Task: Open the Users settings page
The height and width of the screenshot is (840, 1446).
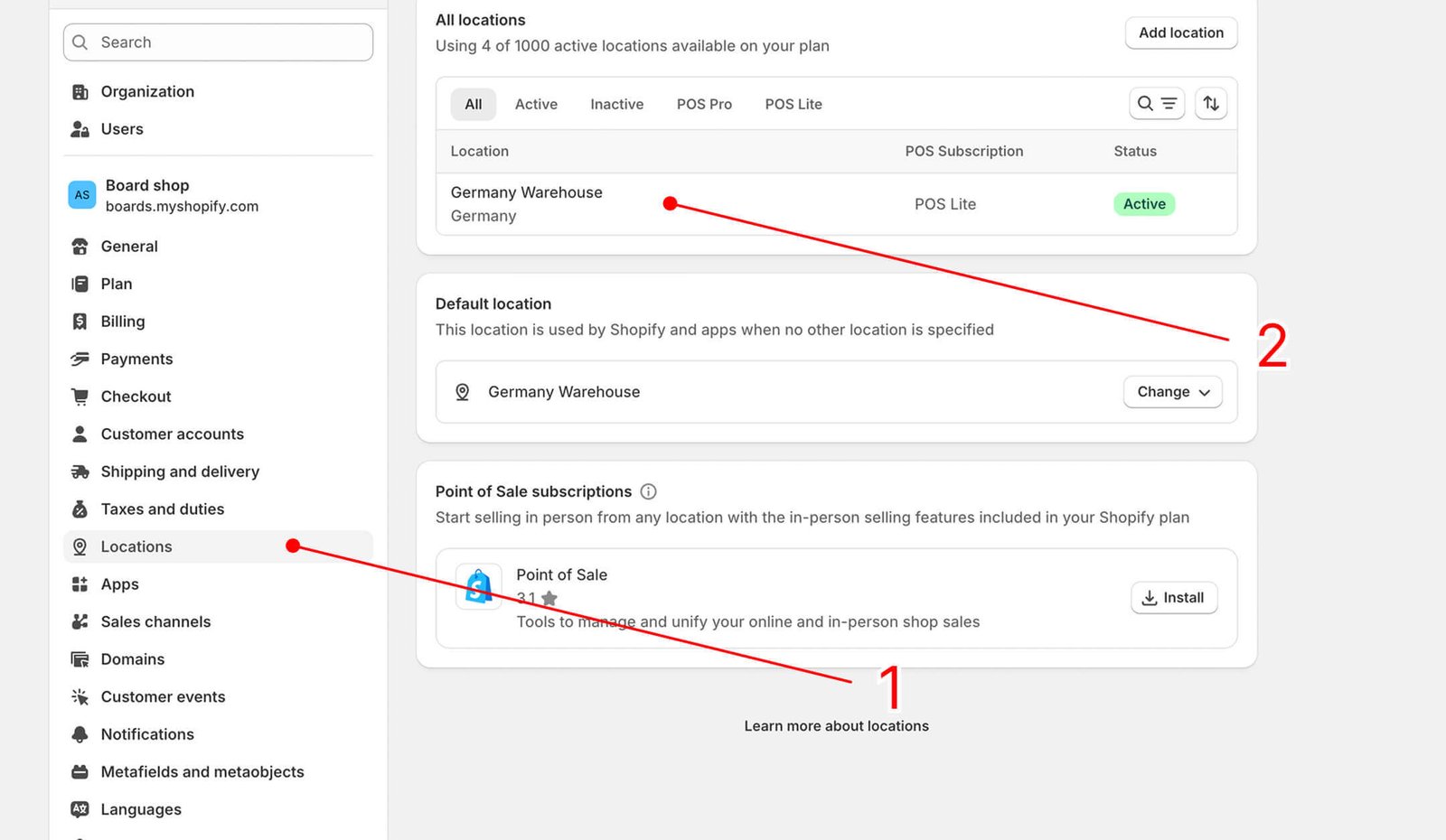Action: [218, 129]
